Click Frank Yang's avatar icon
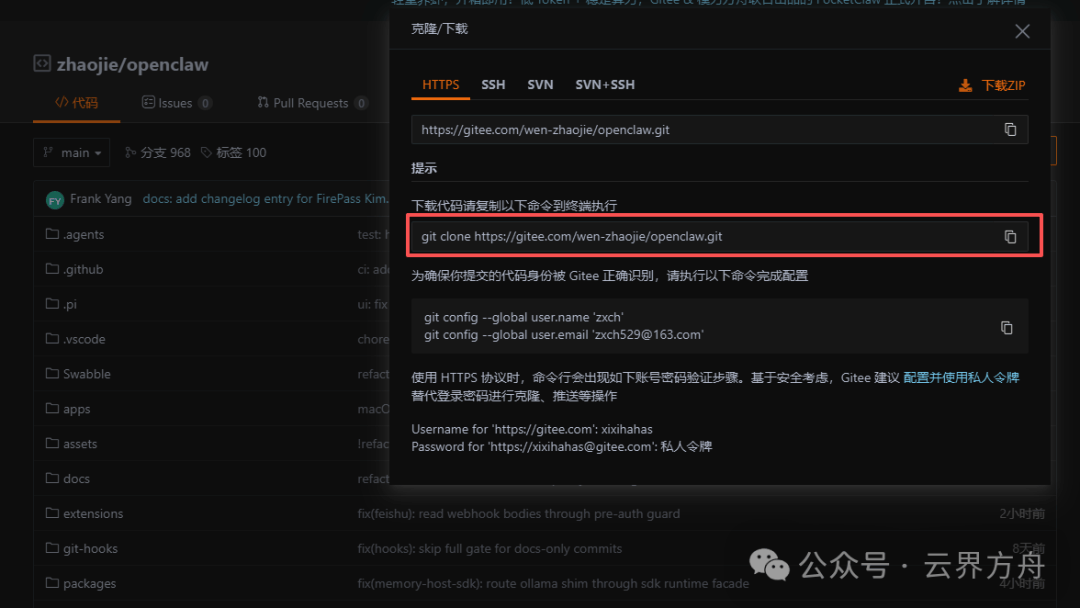 click(x=55, y=200)
